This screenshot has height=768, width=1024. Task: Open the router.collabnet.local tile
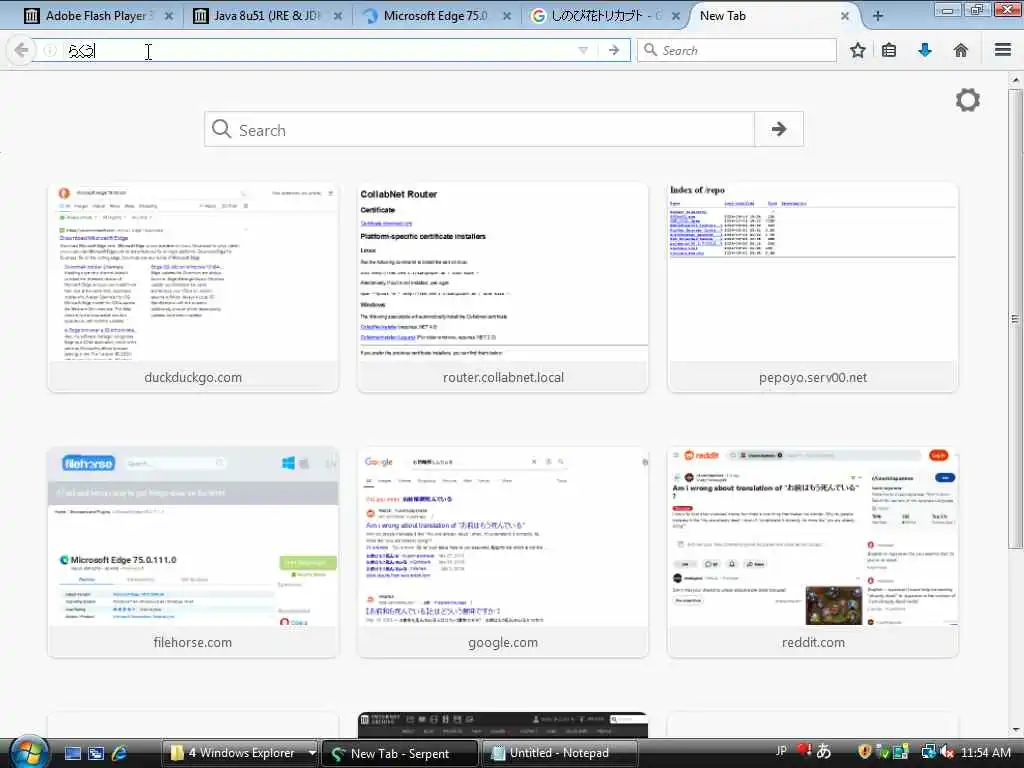tap(503, 287)
